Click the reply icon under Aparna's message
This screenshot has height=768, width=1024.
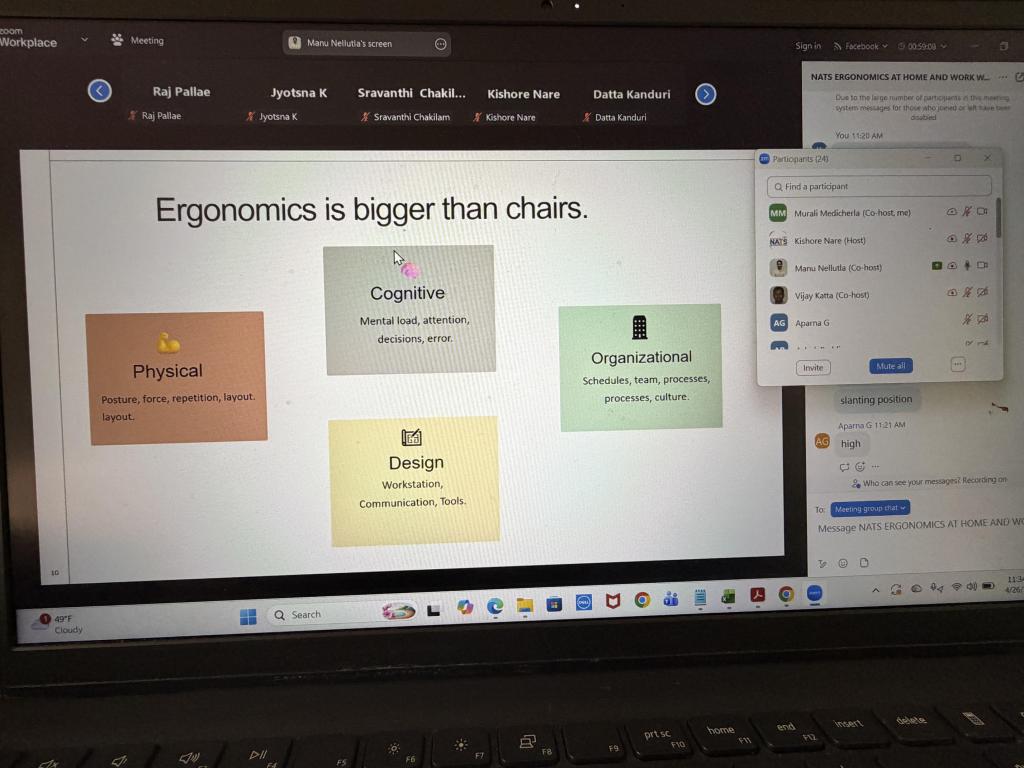click(844, 467)
